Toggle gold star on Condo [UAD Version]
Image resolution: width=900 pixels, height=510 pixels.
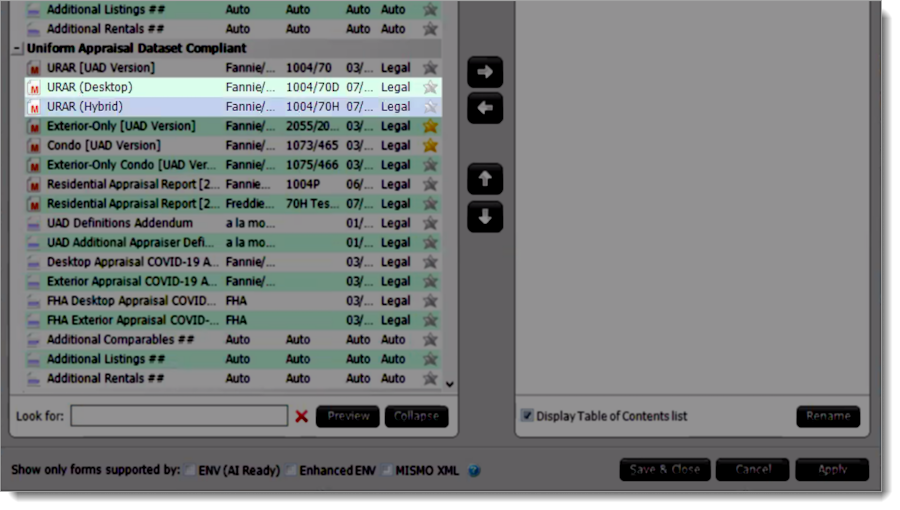click(x=430, y=146)
